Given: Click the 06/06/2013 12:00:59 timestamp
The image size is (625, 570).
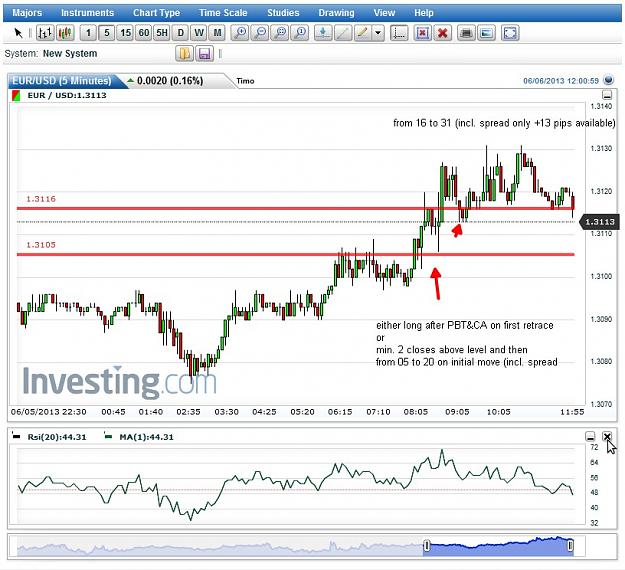Looking at the screenshot, I should (561, 81).
